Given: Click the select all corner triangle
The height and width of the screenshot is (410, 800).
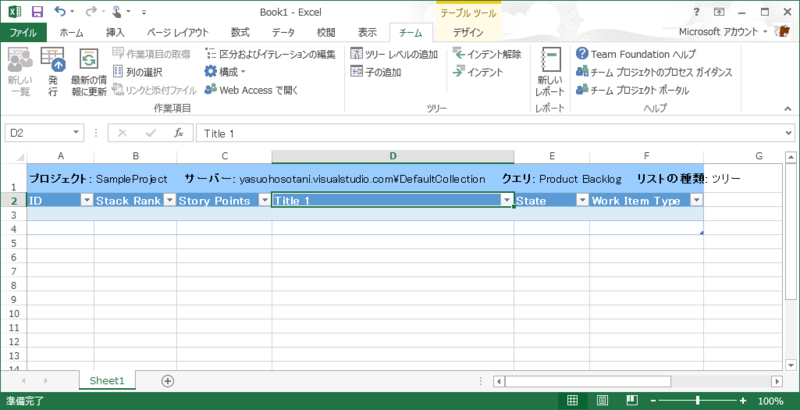Looking at the screenshot, I should click(21, 157).
